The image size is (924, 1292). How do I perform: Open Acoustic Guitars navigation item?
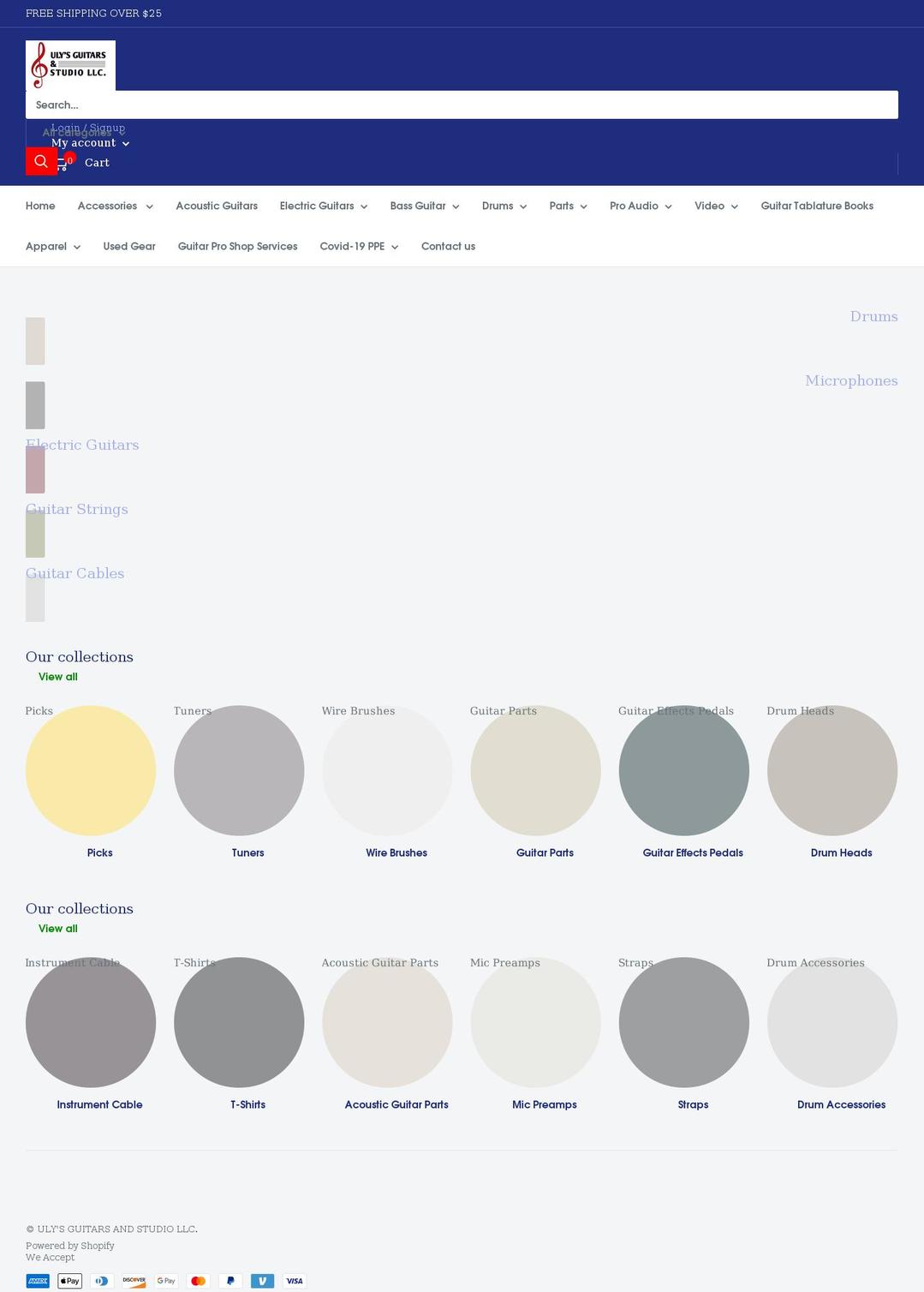pos(217,206)
